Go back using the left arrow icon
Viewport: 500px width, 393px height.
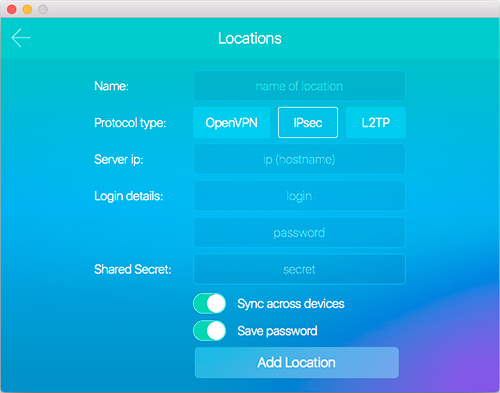coord(21,38)
